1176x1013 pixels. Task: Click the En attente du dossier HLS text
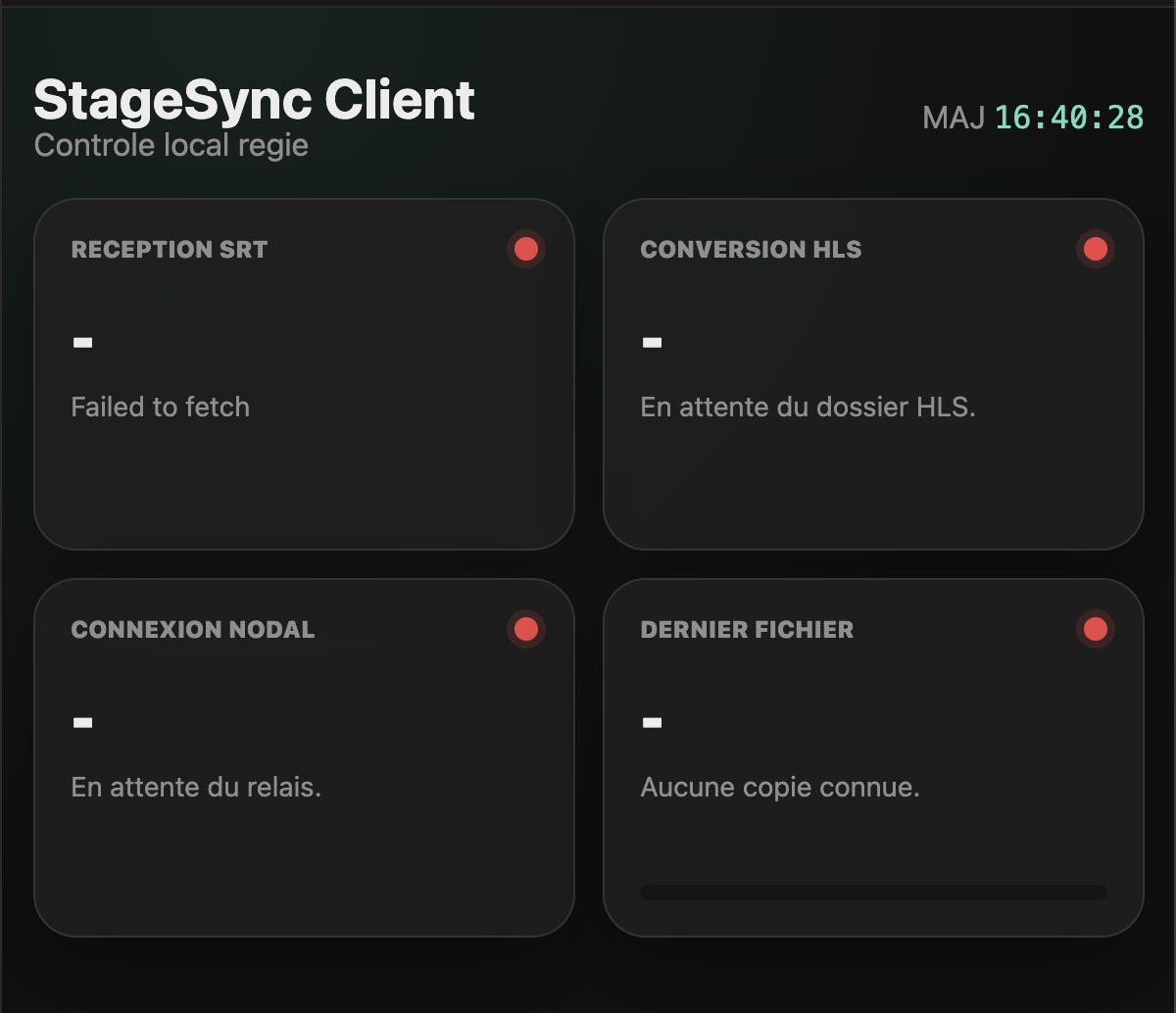pos(808,407)
